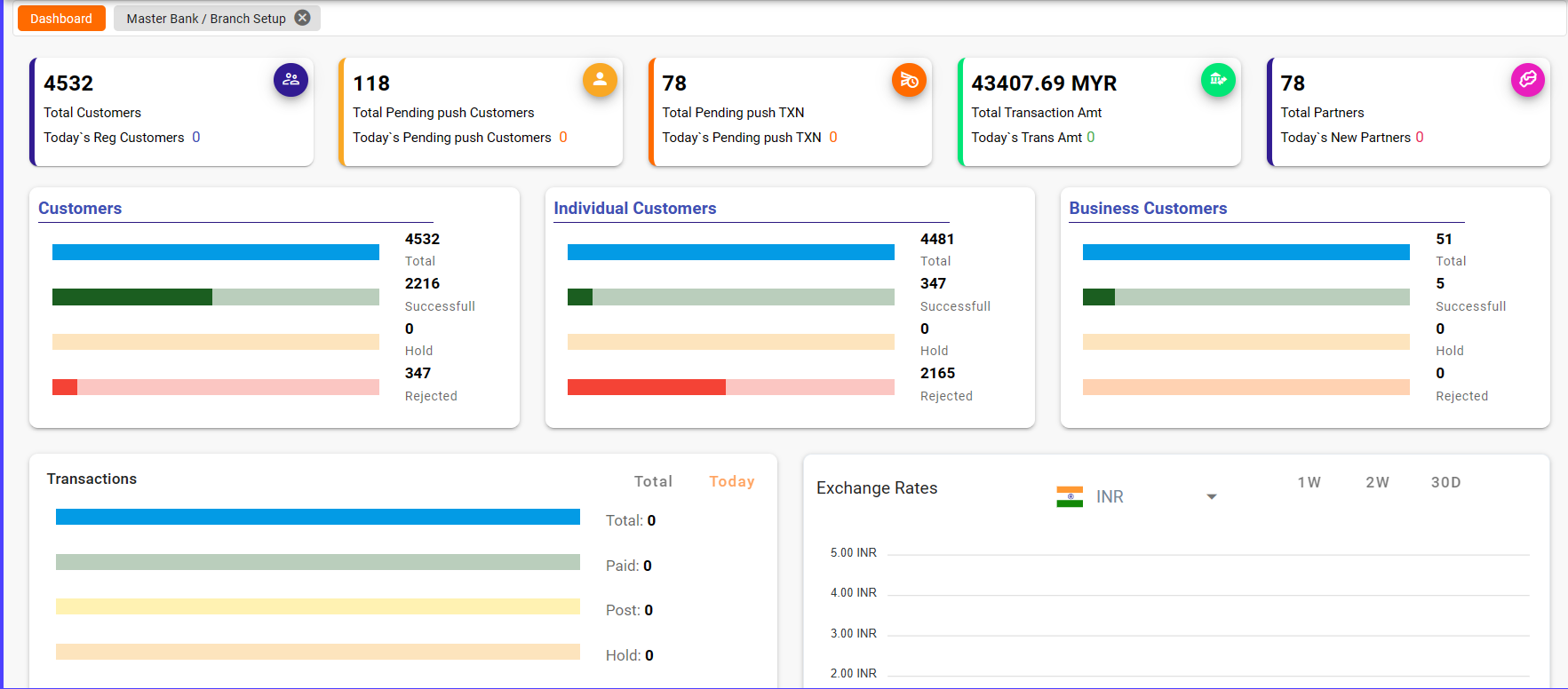This screenshot has height=689, width=1568.
Task: Click the Successful bar in Business Customers
Action: (1246, 297)
